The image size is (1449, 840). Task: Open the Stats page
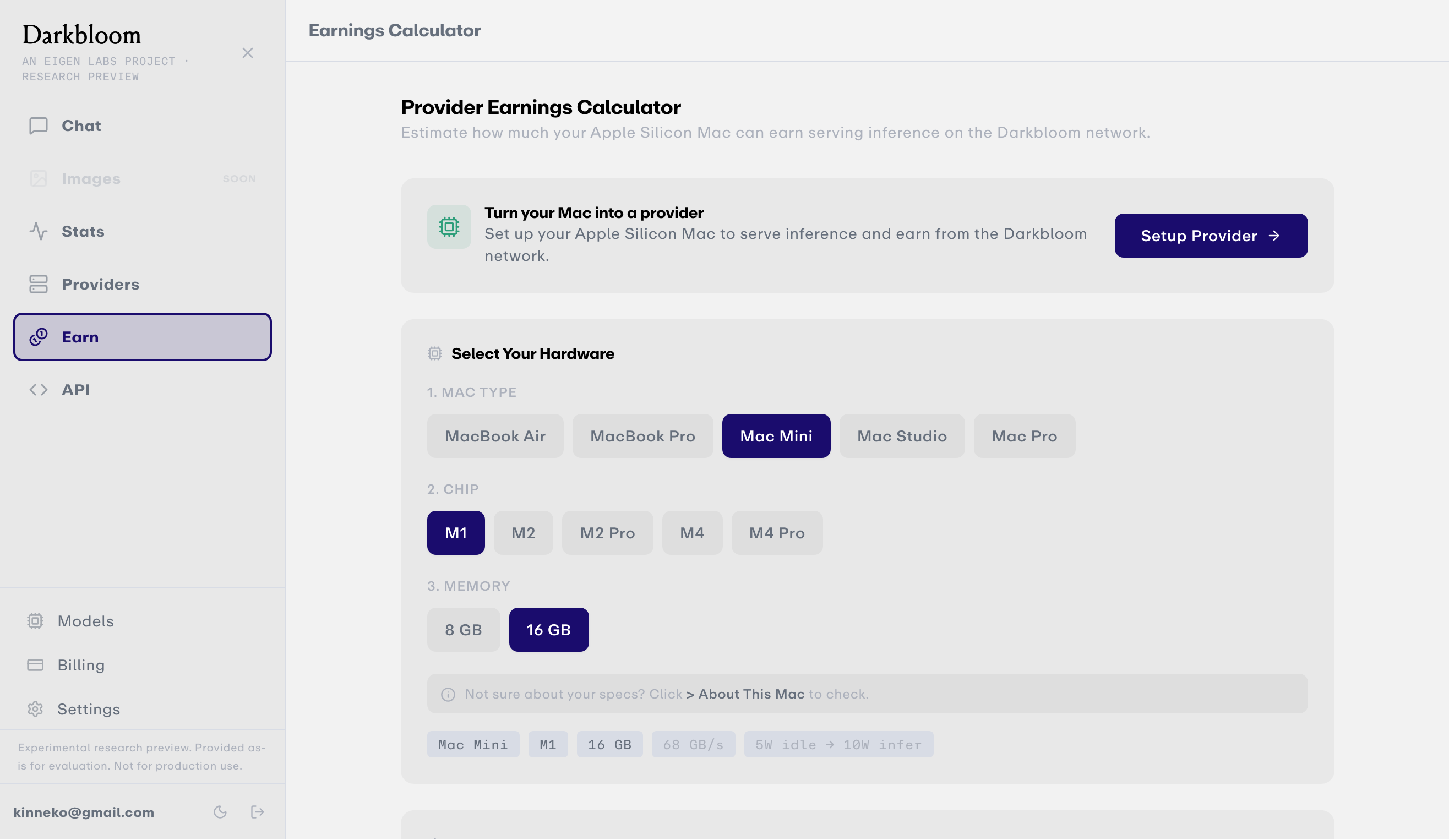pyautogui.click(x=142, y=231)
